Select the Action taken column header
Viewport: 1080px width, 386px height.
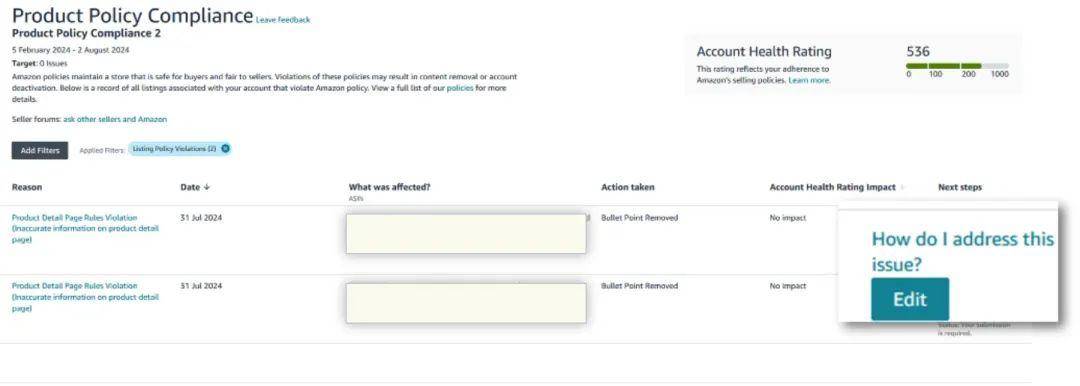(627, 187)
